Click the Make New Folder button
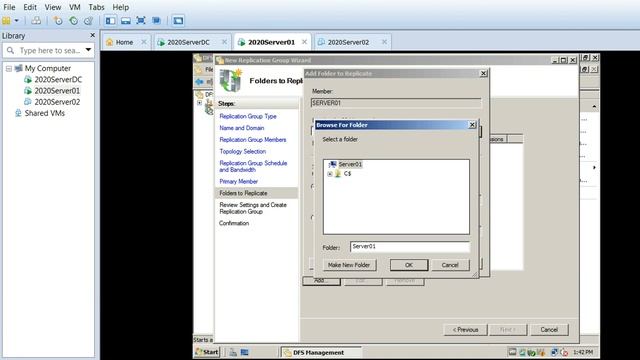 coord(349,265)
